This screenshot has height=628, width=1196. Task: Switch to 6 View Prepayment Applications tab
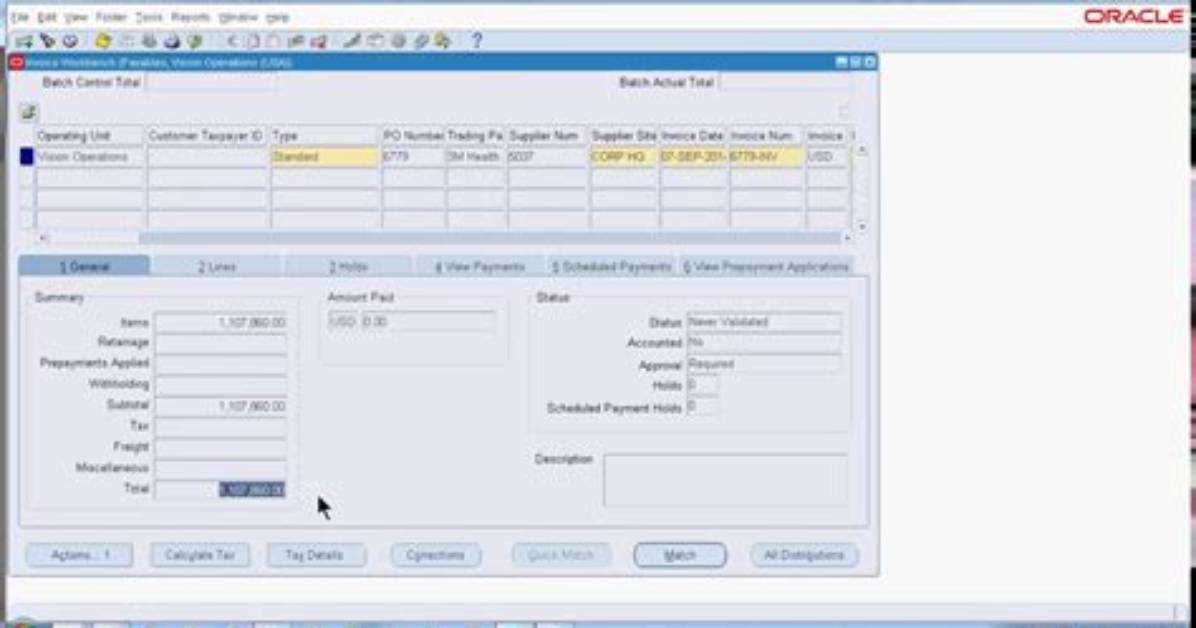click(766, 266)
